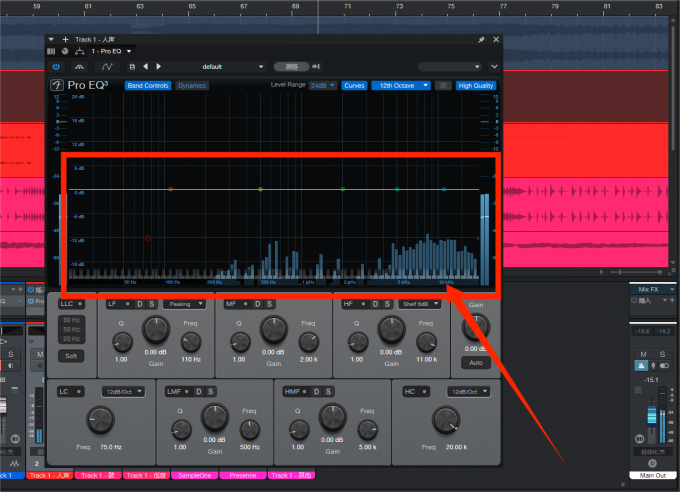Screen dimensions: 680x492
Task: Click the Auto gain button
Action: tap(476, 362)
